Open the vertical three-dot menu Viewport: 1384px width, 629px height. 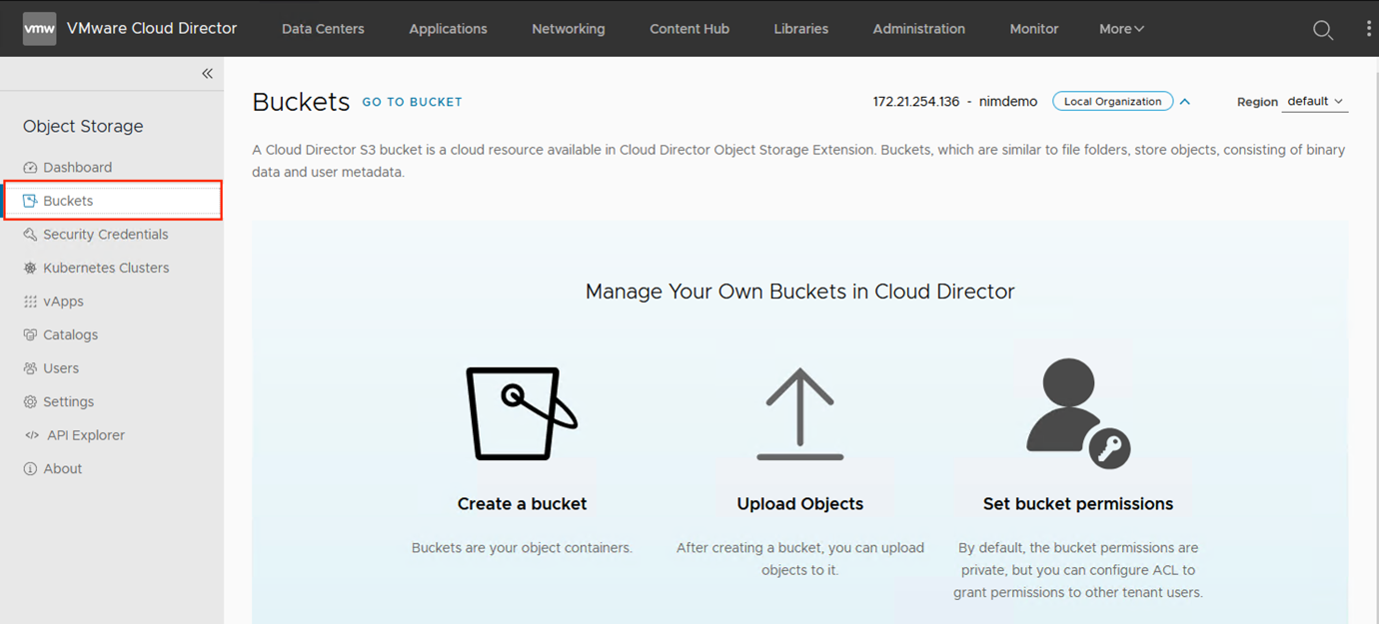tap(1369, 29)
